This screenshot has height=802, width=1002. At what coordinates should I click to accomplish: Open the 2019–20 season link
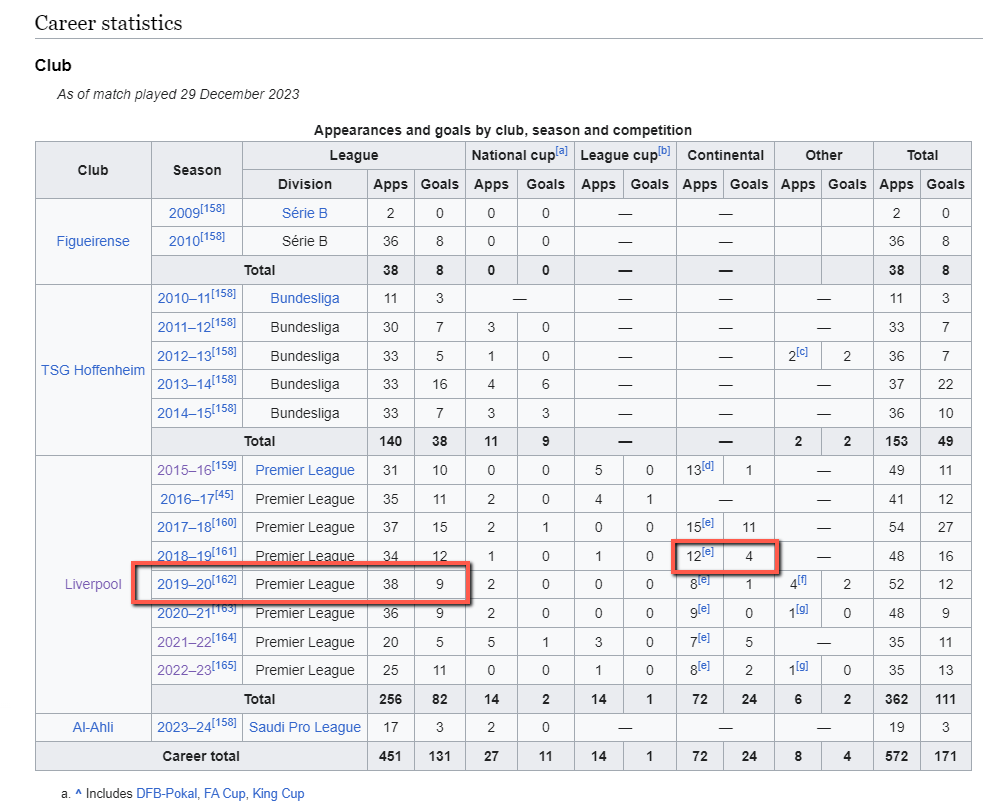coord(184,584)
